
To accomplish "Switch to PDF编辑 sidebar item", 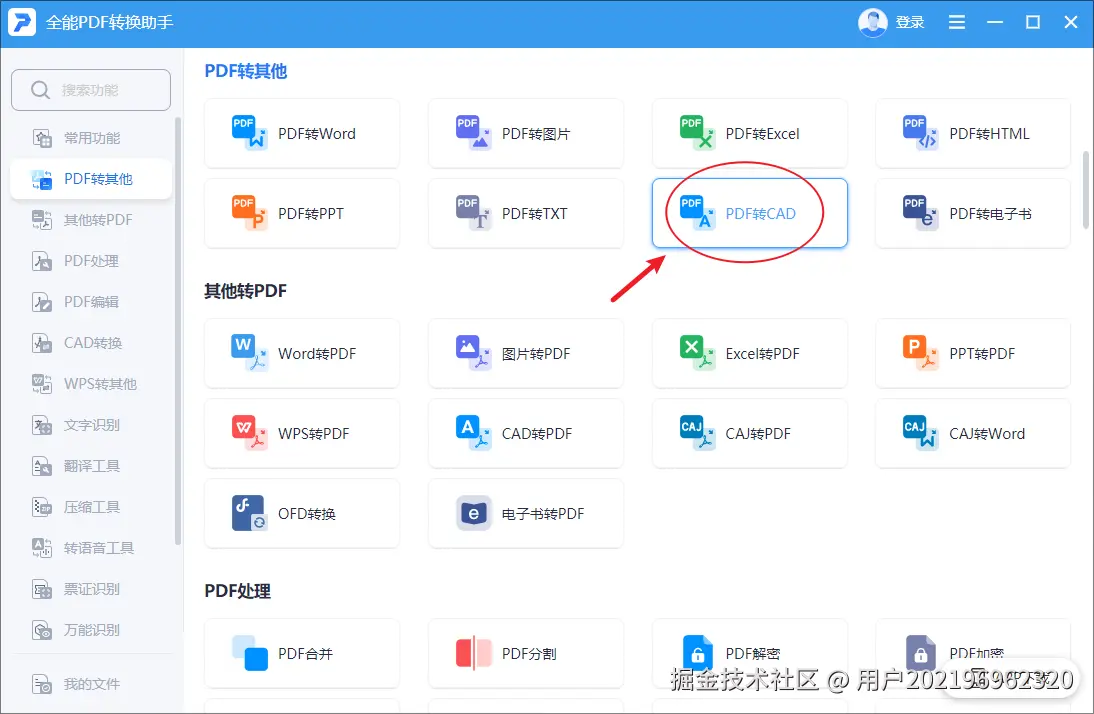I will [91, 302].
